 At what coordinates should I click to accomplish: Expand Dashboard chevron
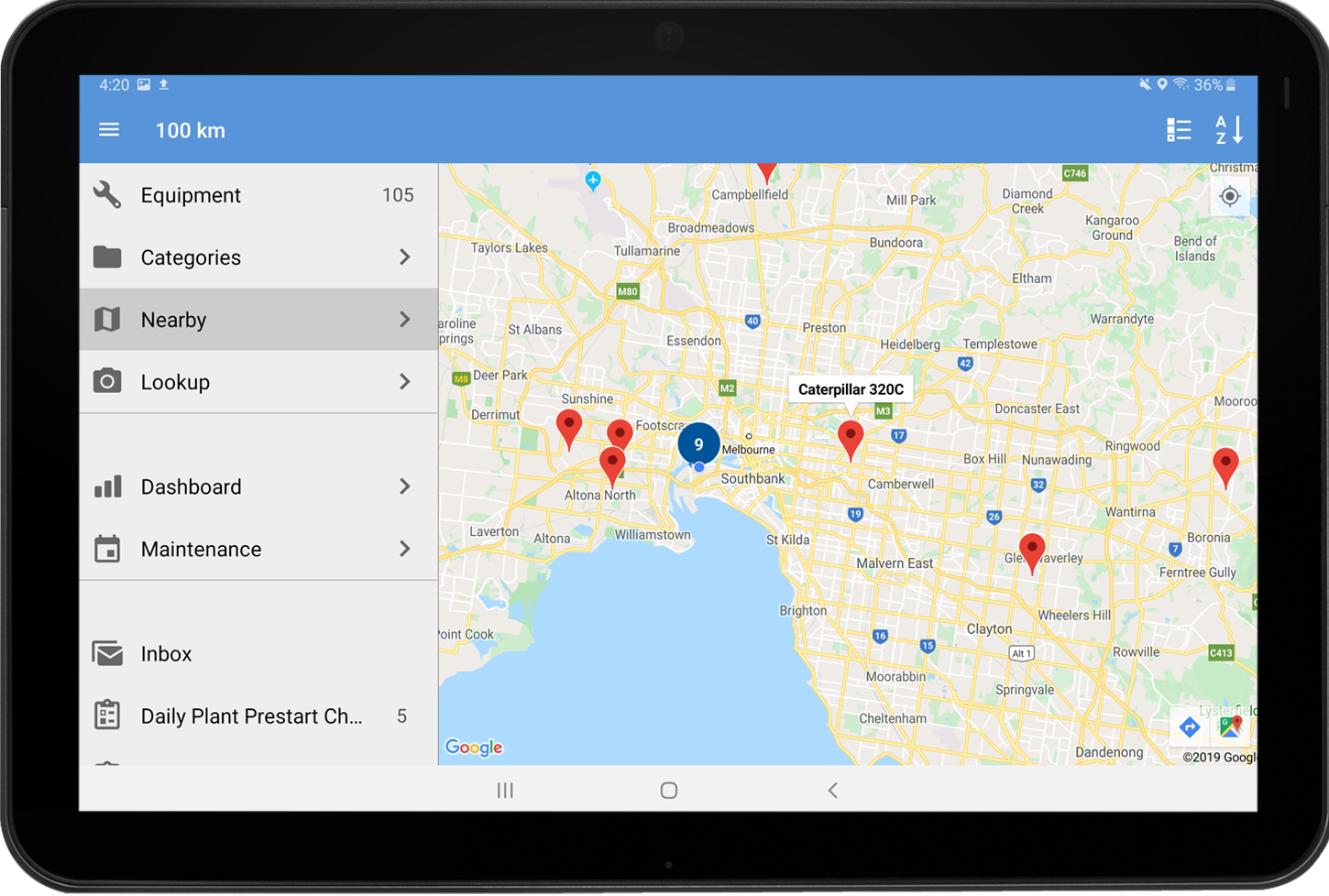pyautogui.click(x=404, y=486)
